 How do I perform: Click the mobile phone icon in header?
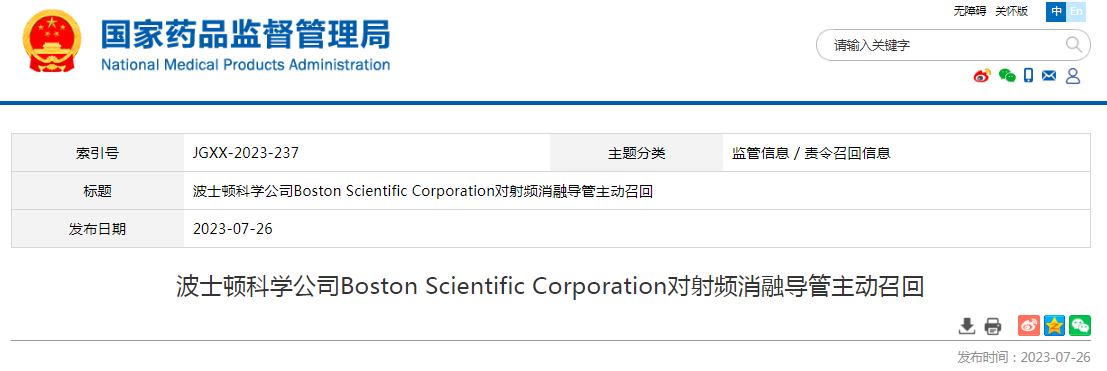pos(1029,76)
